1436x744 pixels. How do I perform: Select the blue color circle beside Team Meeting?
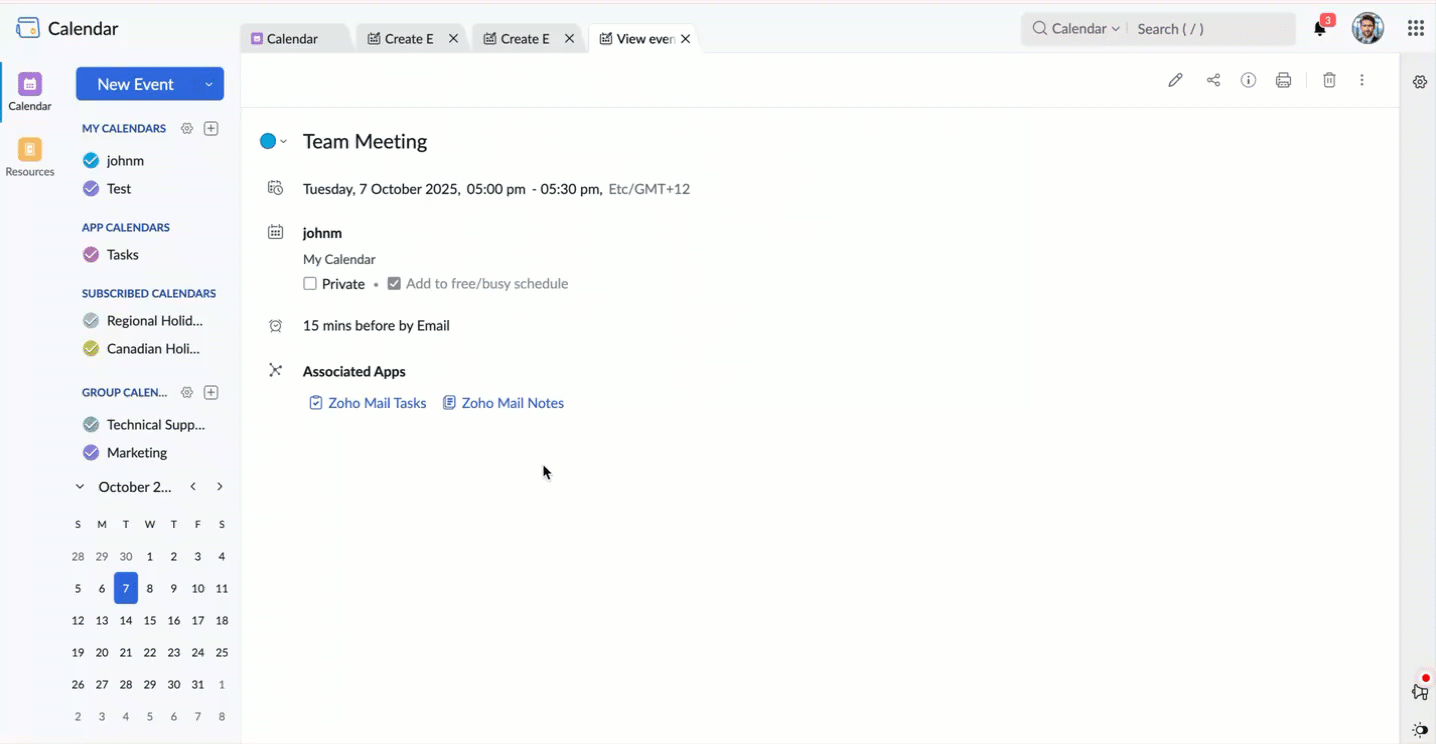pos(267,141)
